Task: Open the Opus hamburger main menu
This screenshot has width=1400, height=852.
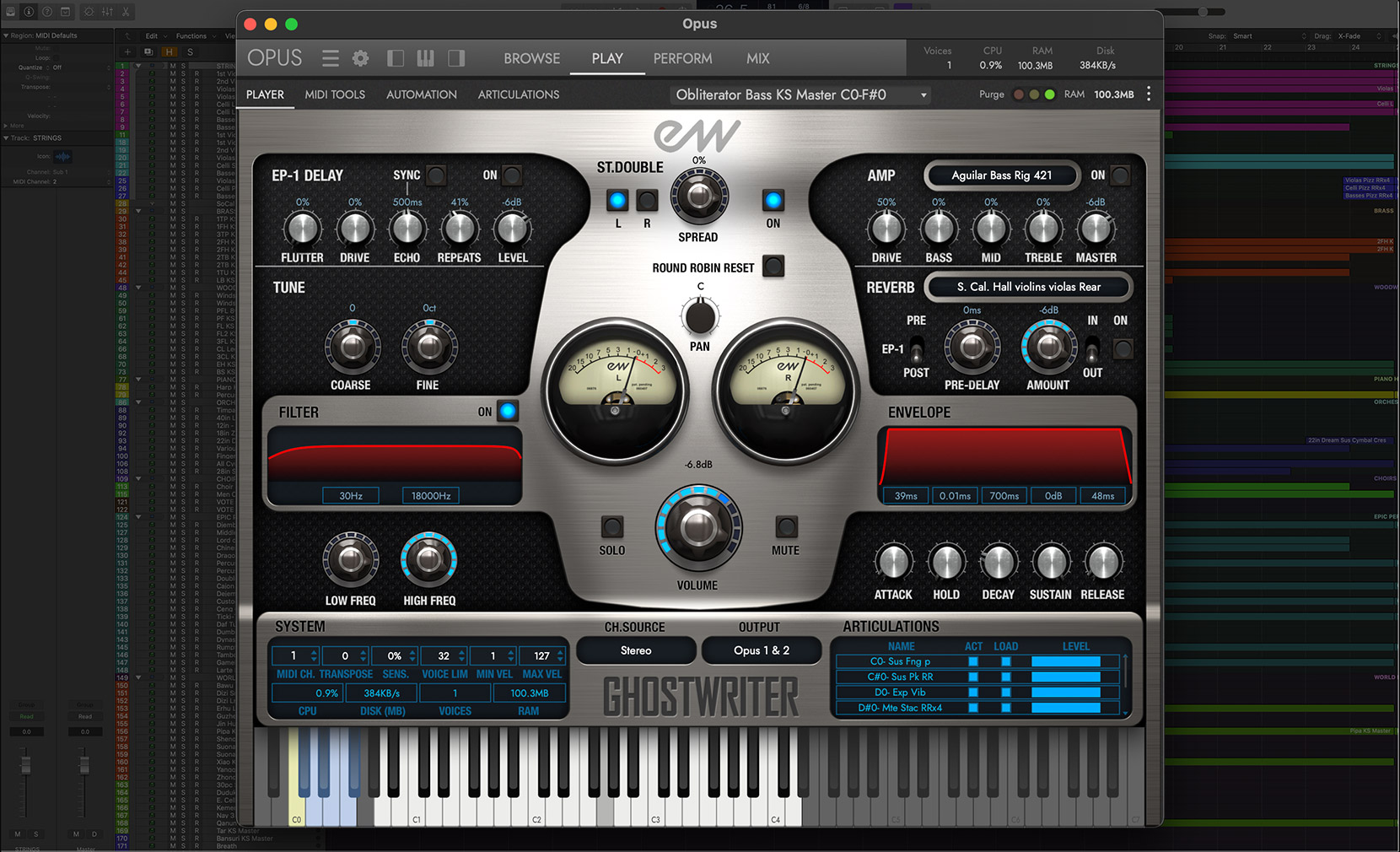Action: click(330, 58)
